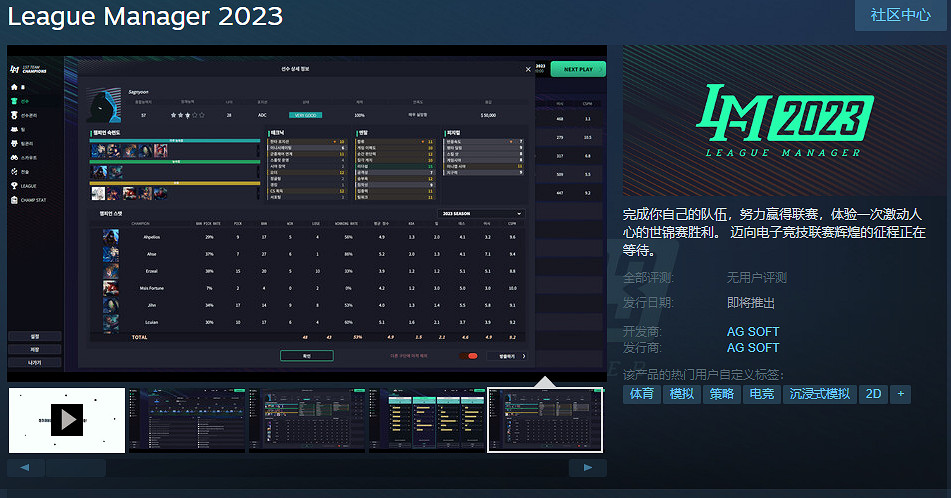Viewport: 951px width, 498px height.
Task: Select the second screenshot thumbnail
Action: pos(187,420)
